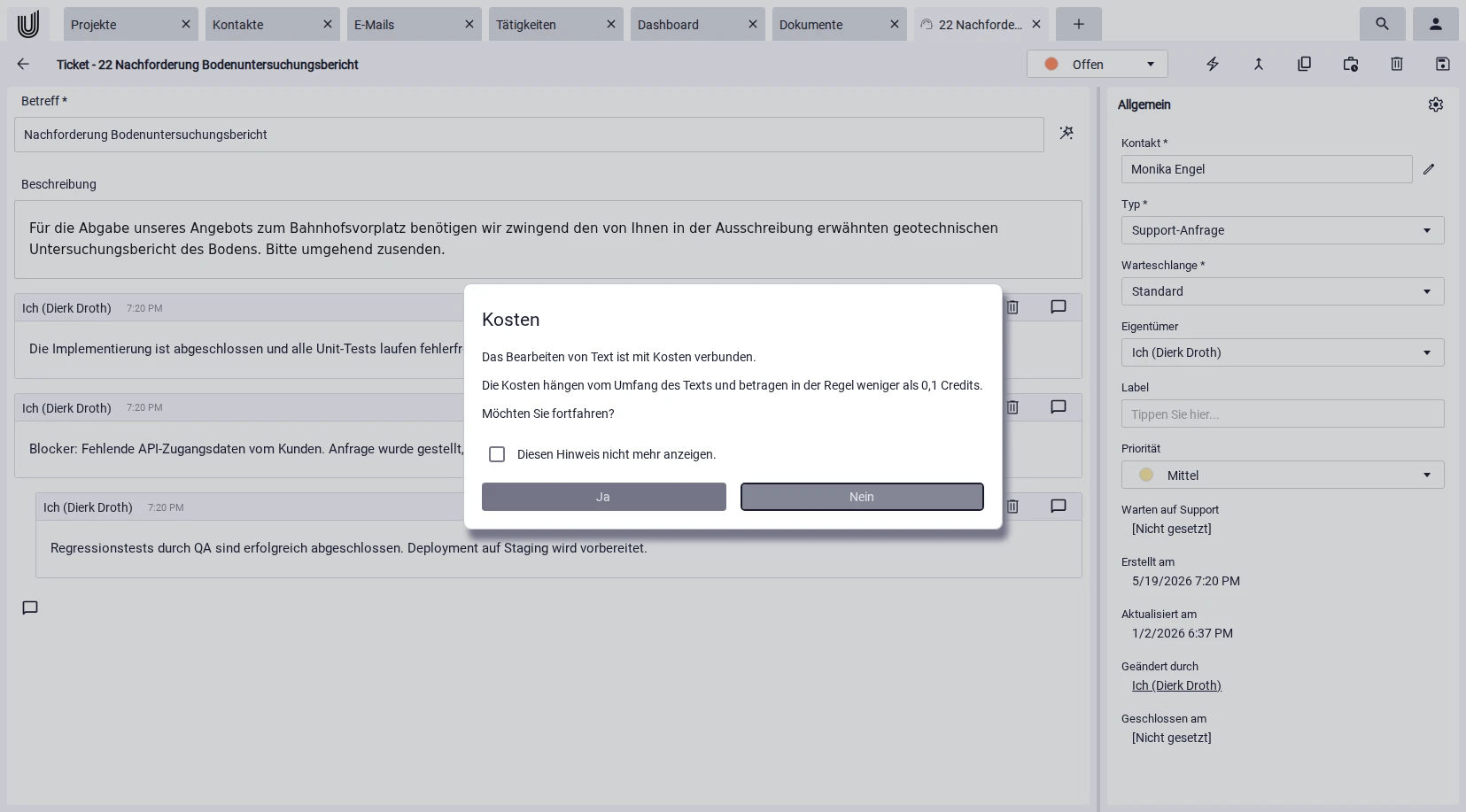Image resolution: width=1466 pixels, height=812 pixels.
Task: Save the ticket with disk icon
Action: (1443, 64)
